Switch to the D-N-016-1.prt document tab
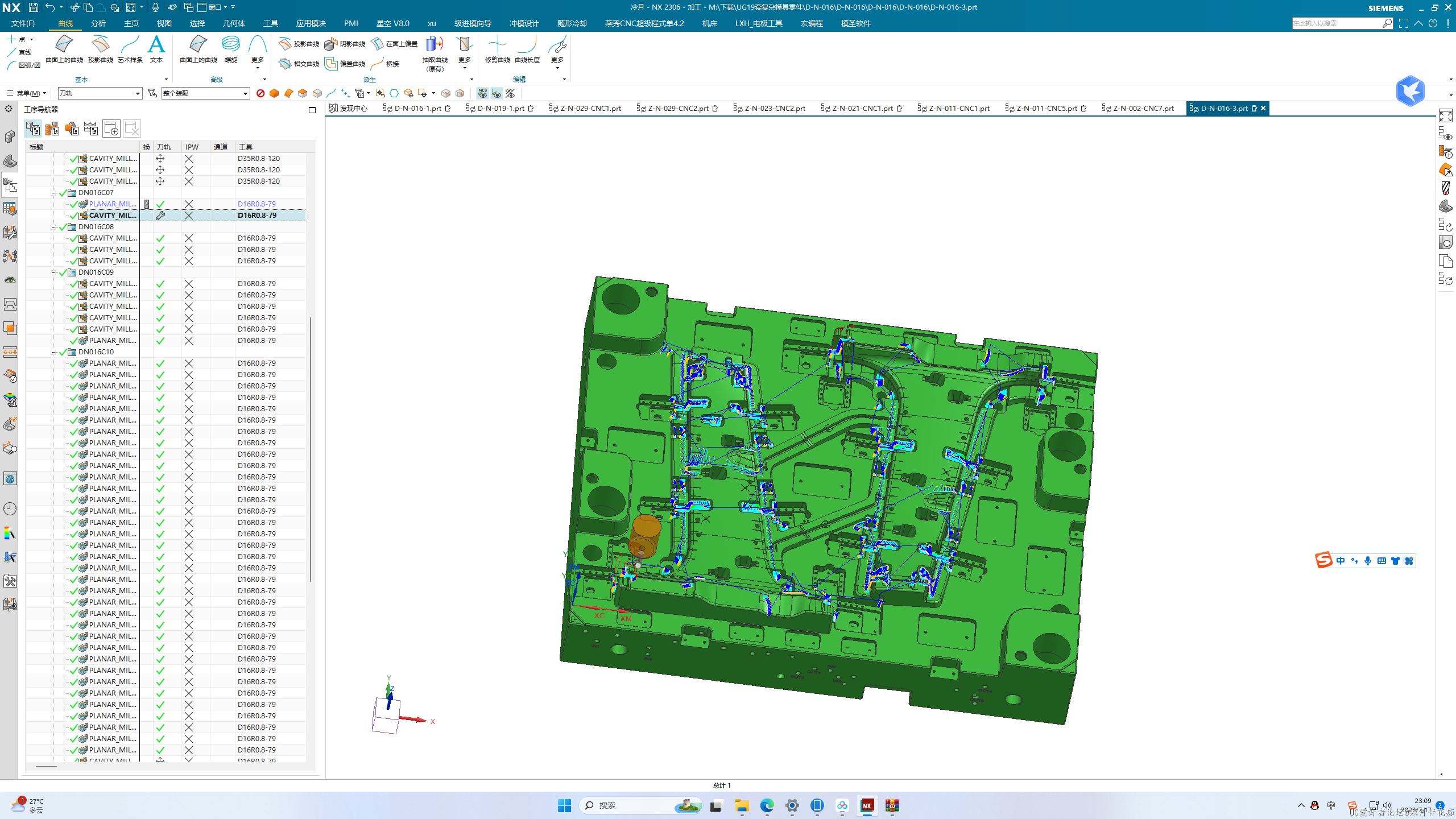 (417, 108)
